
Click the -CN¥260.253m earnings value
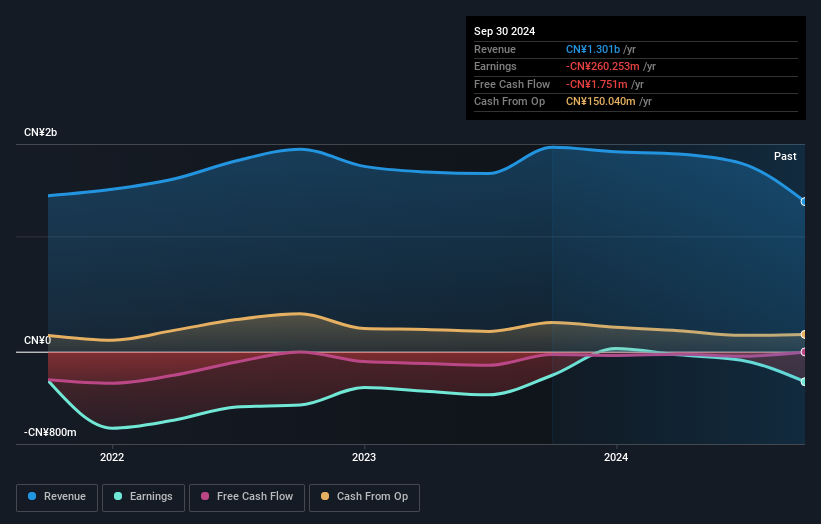pyautogui.click(x=602, y=66)
